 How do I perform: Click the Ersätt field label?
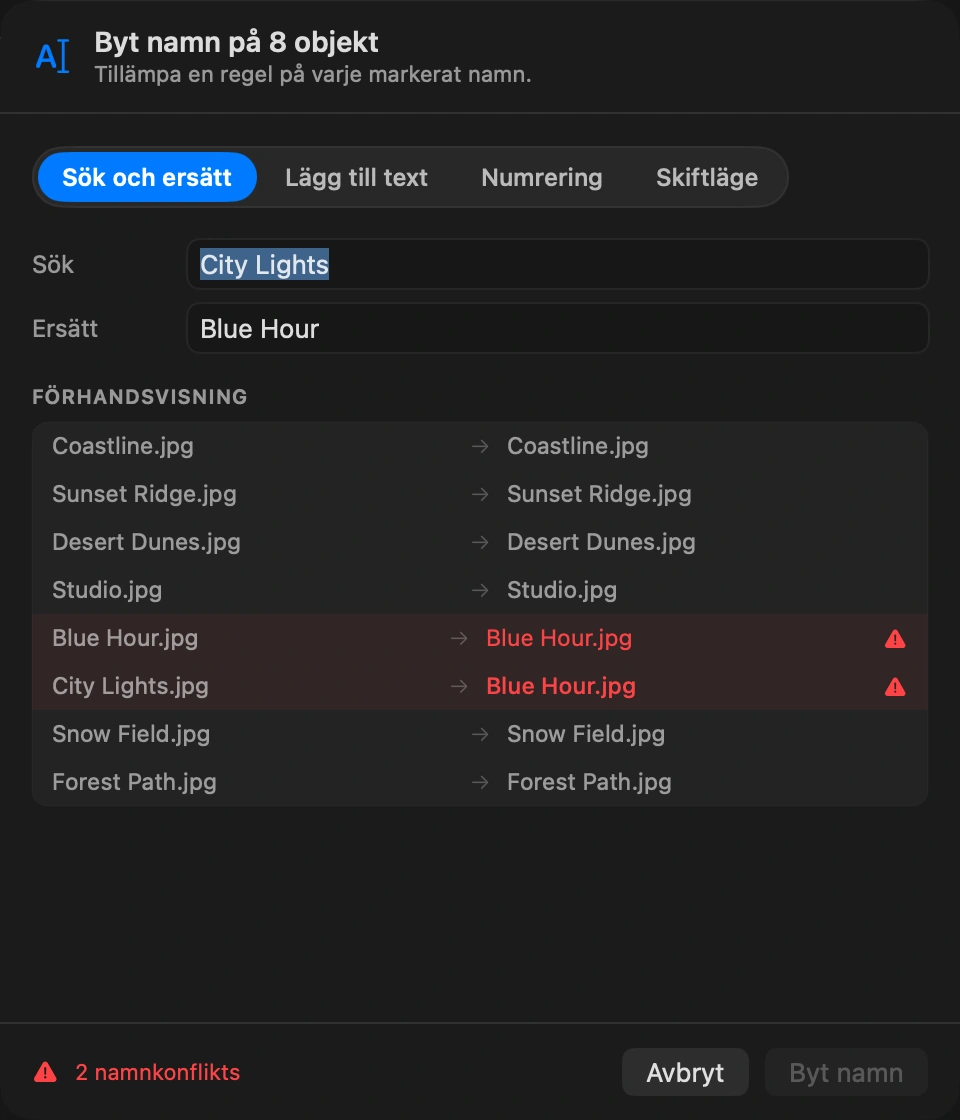[x=65, y=329]
